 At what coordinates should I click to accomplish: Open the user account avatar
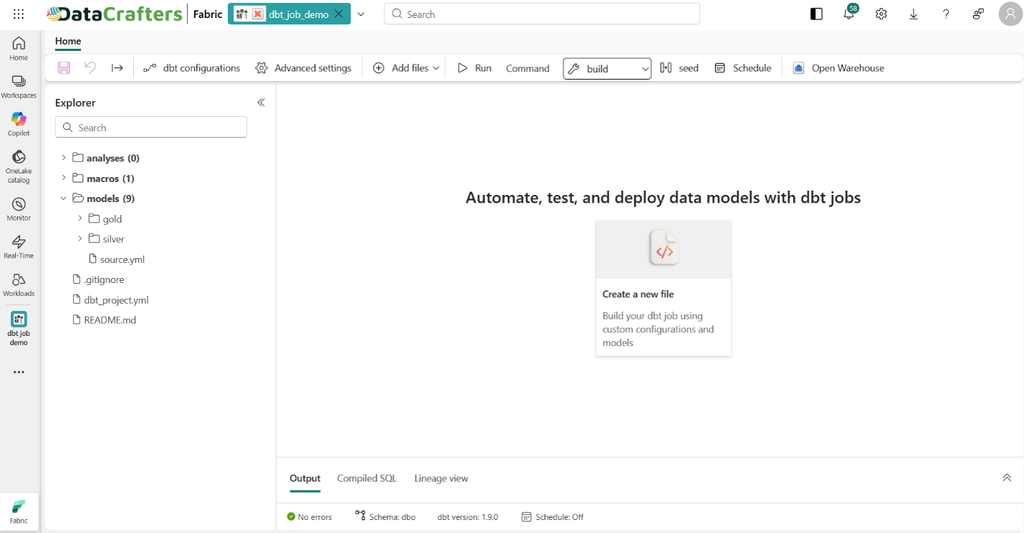(1010, 14)
